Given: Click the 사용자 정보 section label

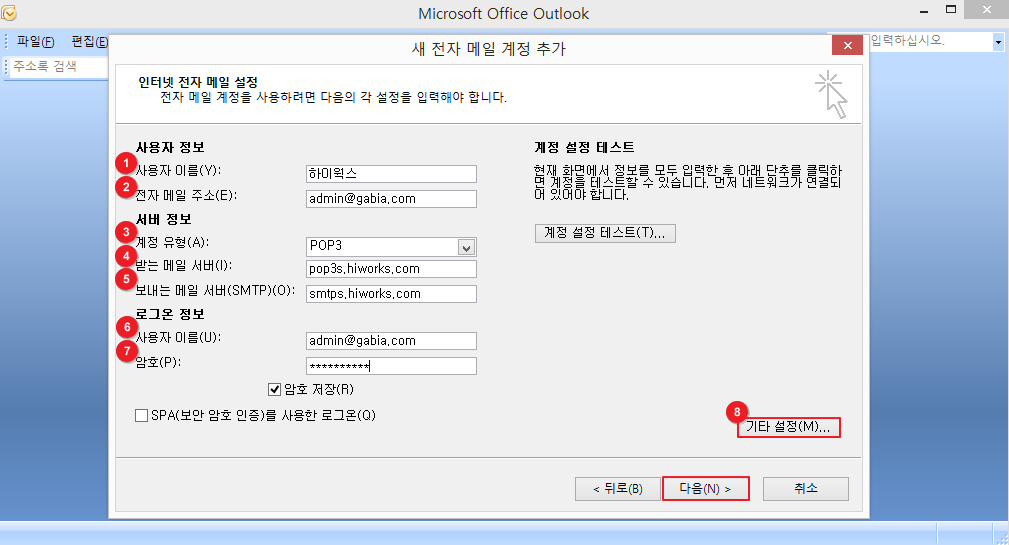Looking at the screenshot, I should tap(170, 147).
